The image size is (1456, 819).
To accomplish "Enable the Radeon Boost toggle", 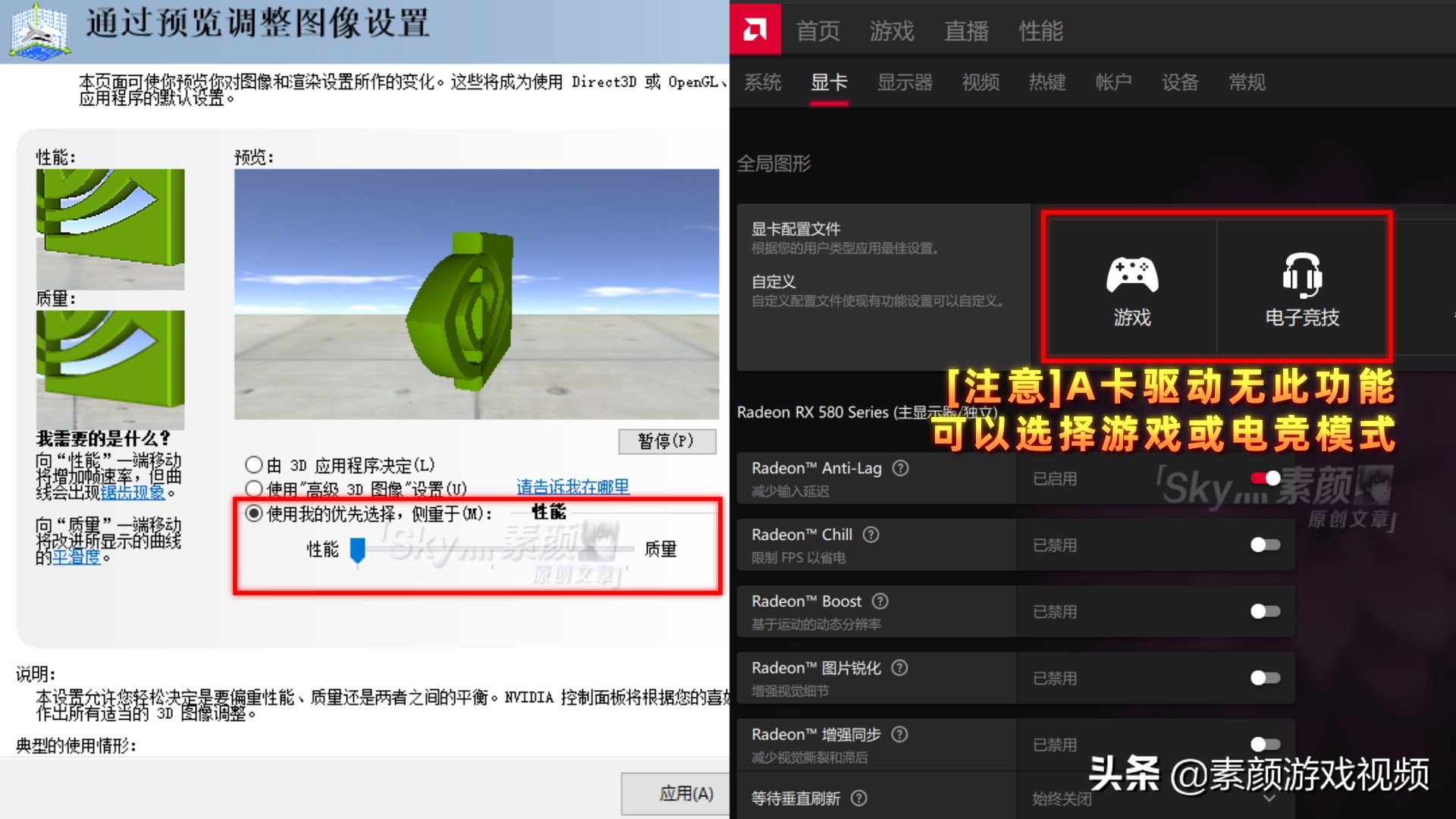I will click(1266, 611).
